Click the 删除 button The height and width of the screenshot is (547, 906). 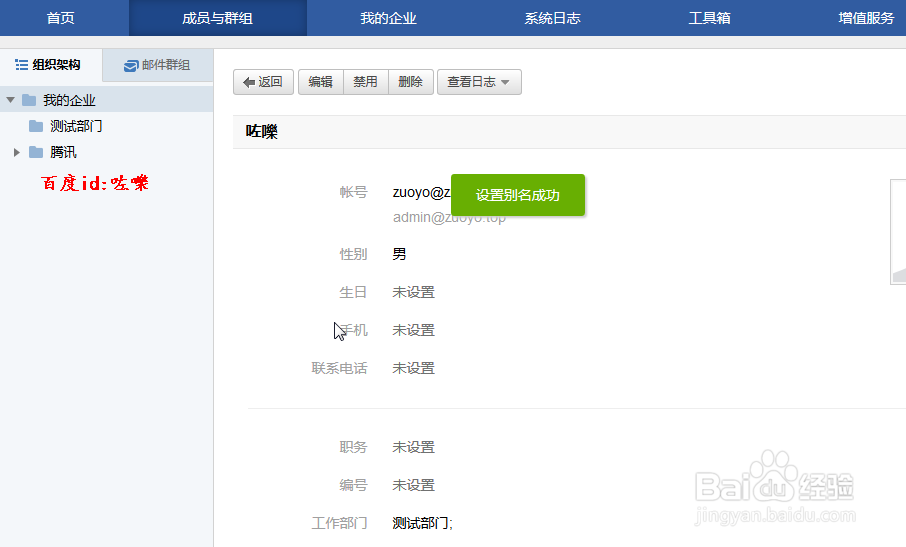pyautogui.click(x=411, y=82)
